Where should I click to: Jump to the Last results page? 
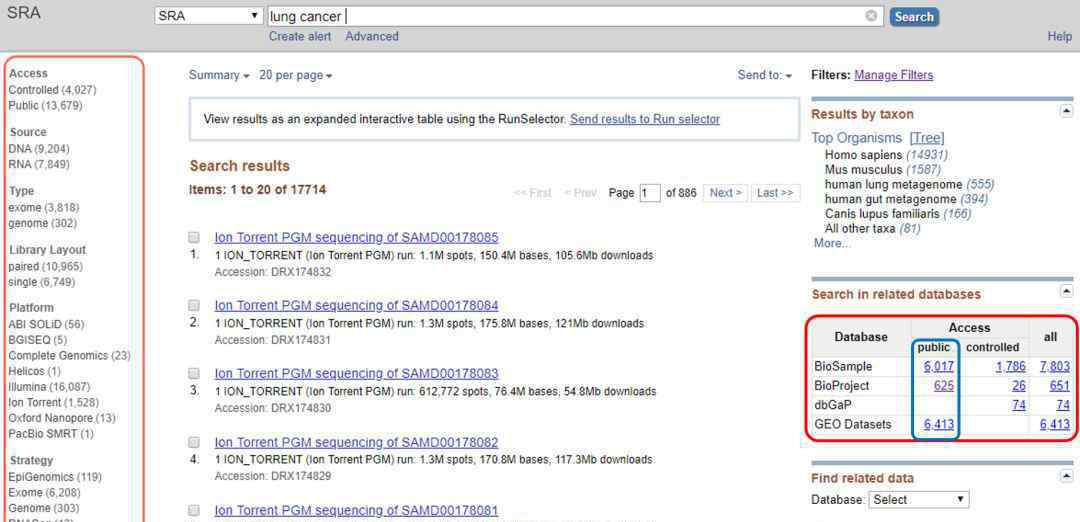tap(775, 193)
